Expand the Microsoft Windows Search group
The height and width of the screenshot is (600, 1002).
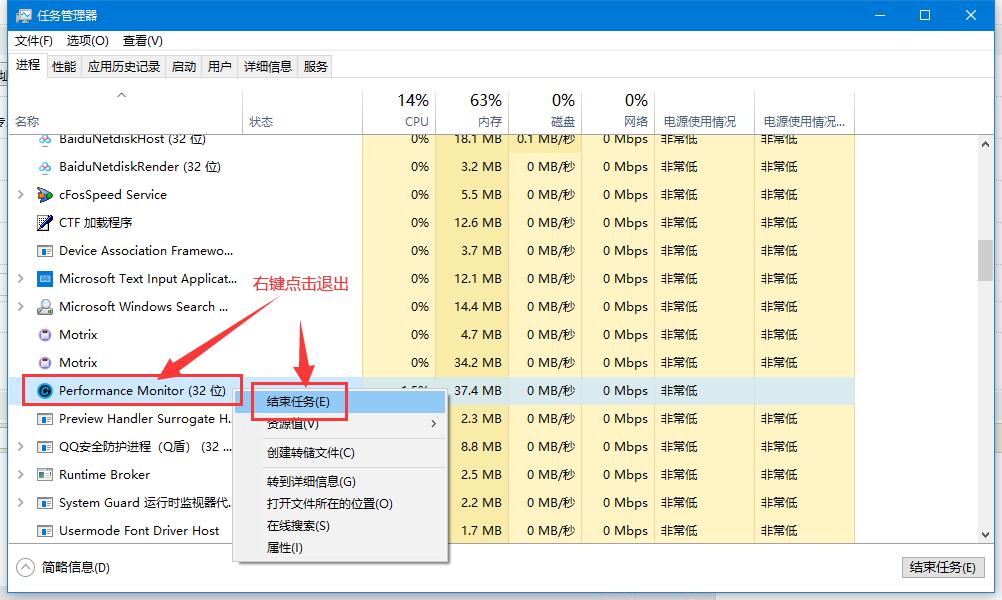coord(20,307)
